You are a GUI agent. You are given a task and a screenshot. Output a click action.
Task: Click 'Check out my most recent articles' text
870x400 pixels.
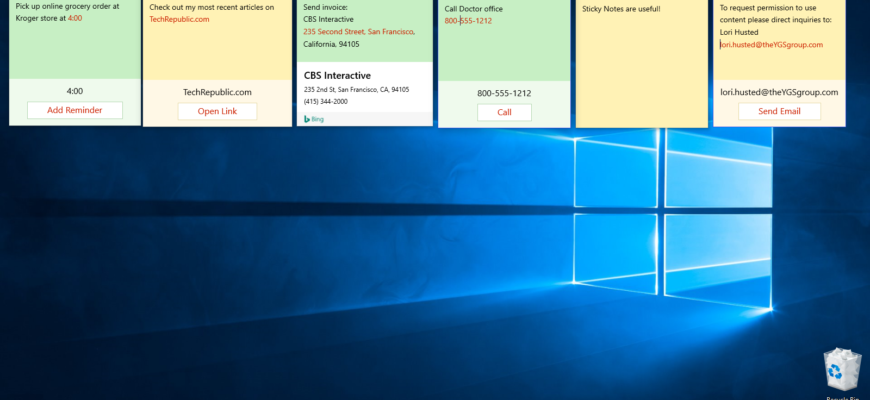[x=206, y=7]
